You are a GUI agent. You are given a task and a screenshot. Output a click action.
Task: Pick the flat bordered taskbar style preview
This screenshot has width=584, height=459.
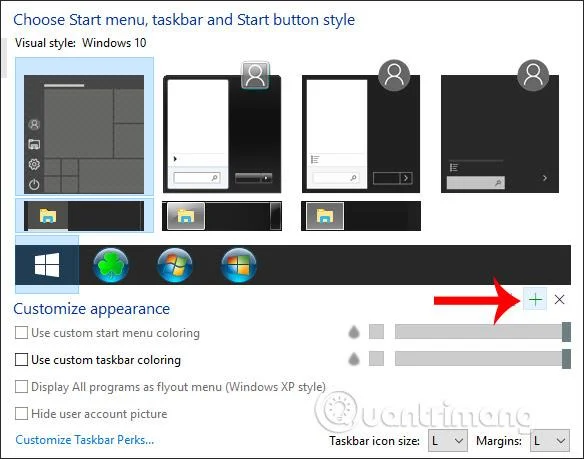pos(361,216)
